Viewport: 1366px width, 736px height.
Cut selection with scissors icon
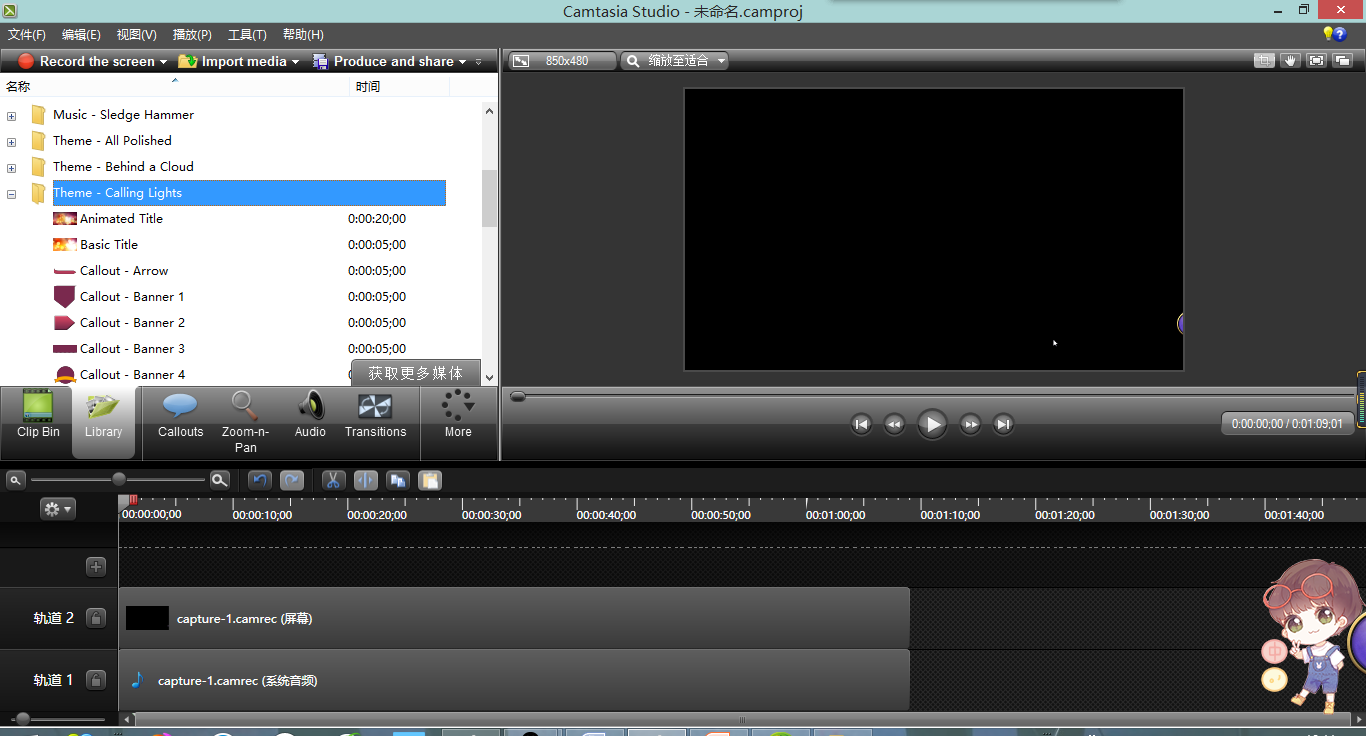[x=333, y=480]
